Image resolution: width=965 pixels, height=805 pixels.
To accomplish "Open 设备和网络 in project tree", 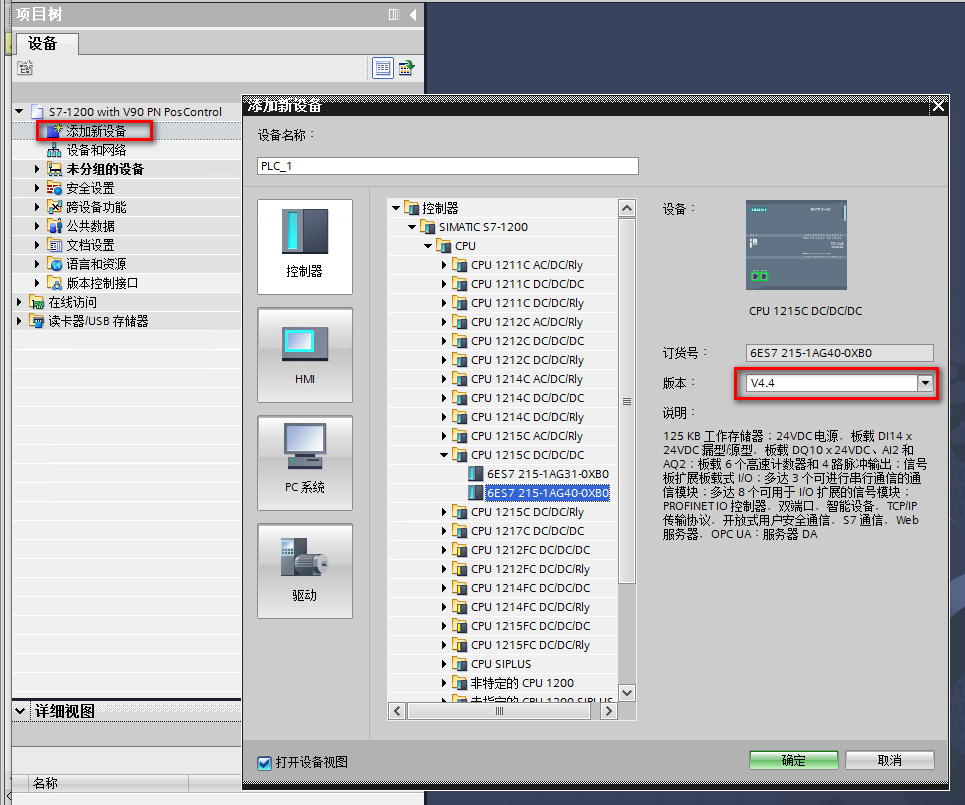I will pyautogui.click(x=96, y=150).
